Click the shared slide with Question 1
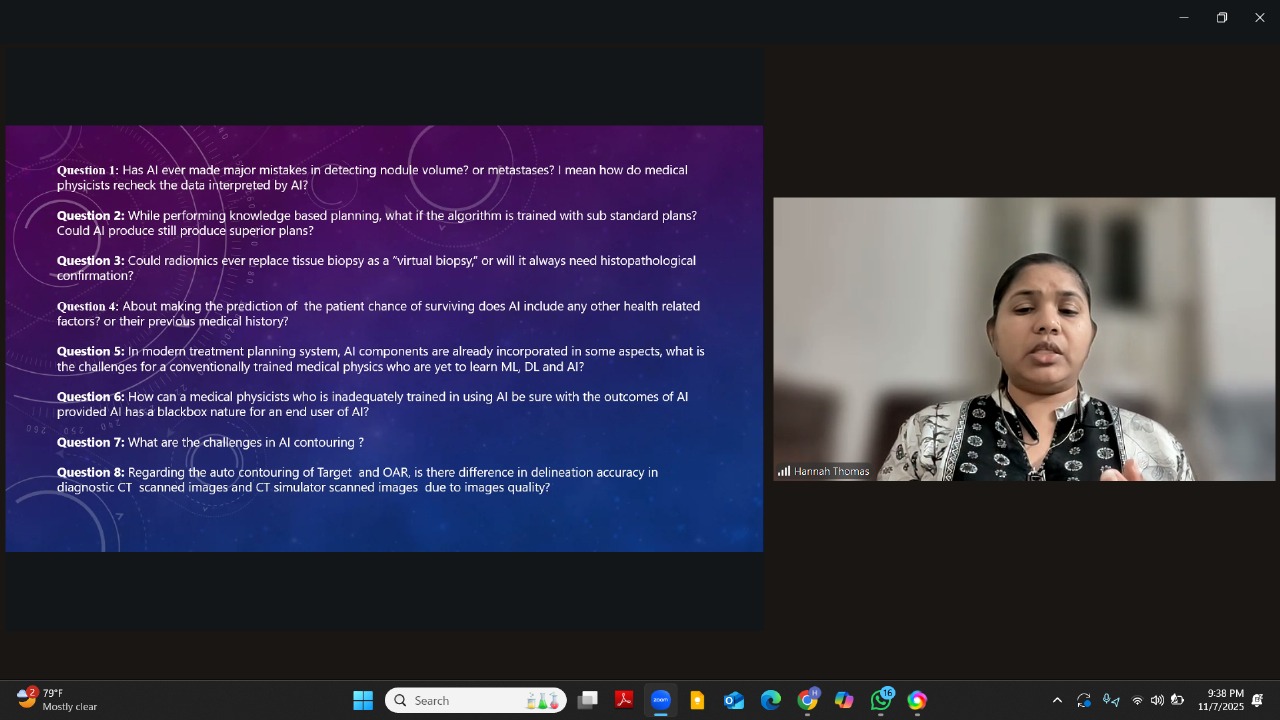 [x=384, y=338]
